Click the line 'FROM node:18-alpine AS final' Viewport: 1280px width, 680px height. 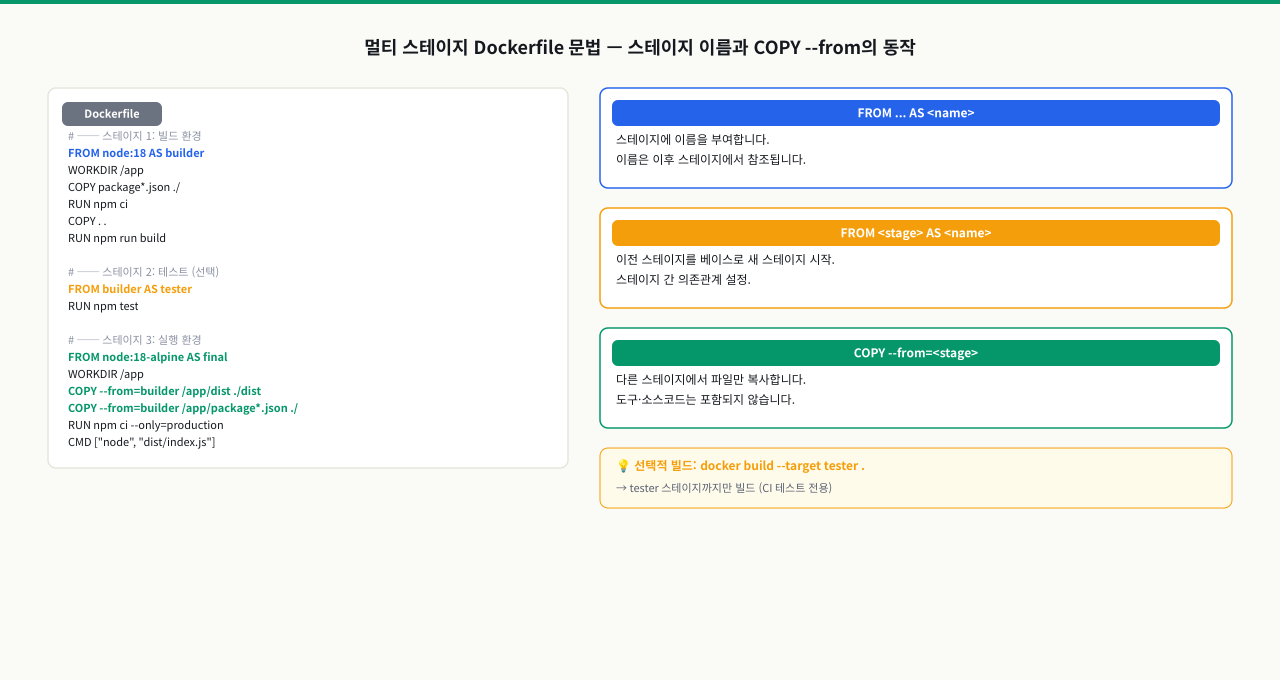point(148,357)
